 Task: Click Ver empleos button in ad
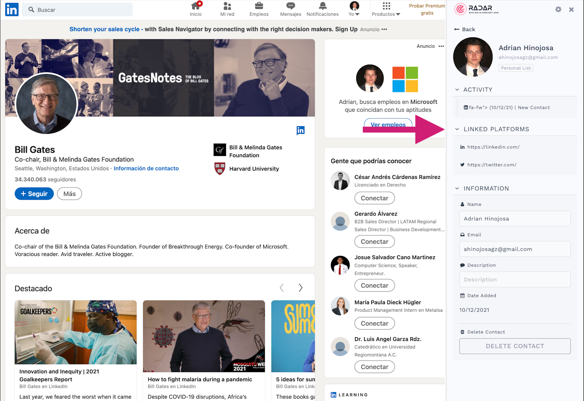(388, 125)
